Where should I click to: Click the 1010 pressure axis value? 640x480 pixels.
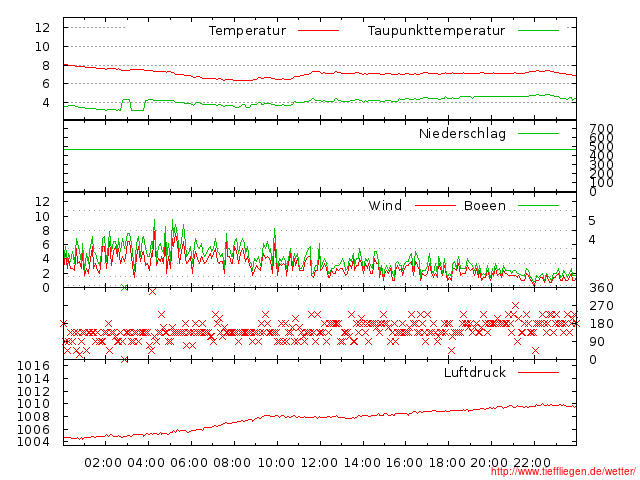click(x=33, y=404)
